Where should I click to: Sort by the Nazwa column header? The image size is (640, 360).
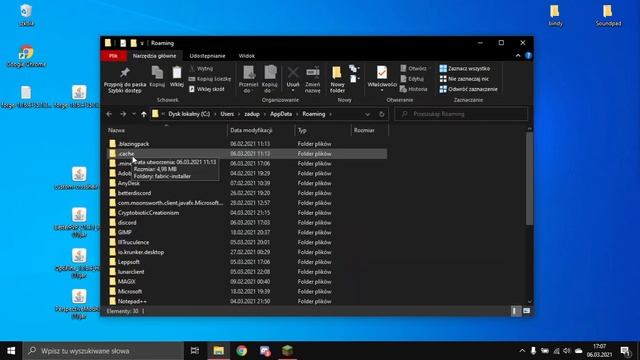tap(166, 130)
